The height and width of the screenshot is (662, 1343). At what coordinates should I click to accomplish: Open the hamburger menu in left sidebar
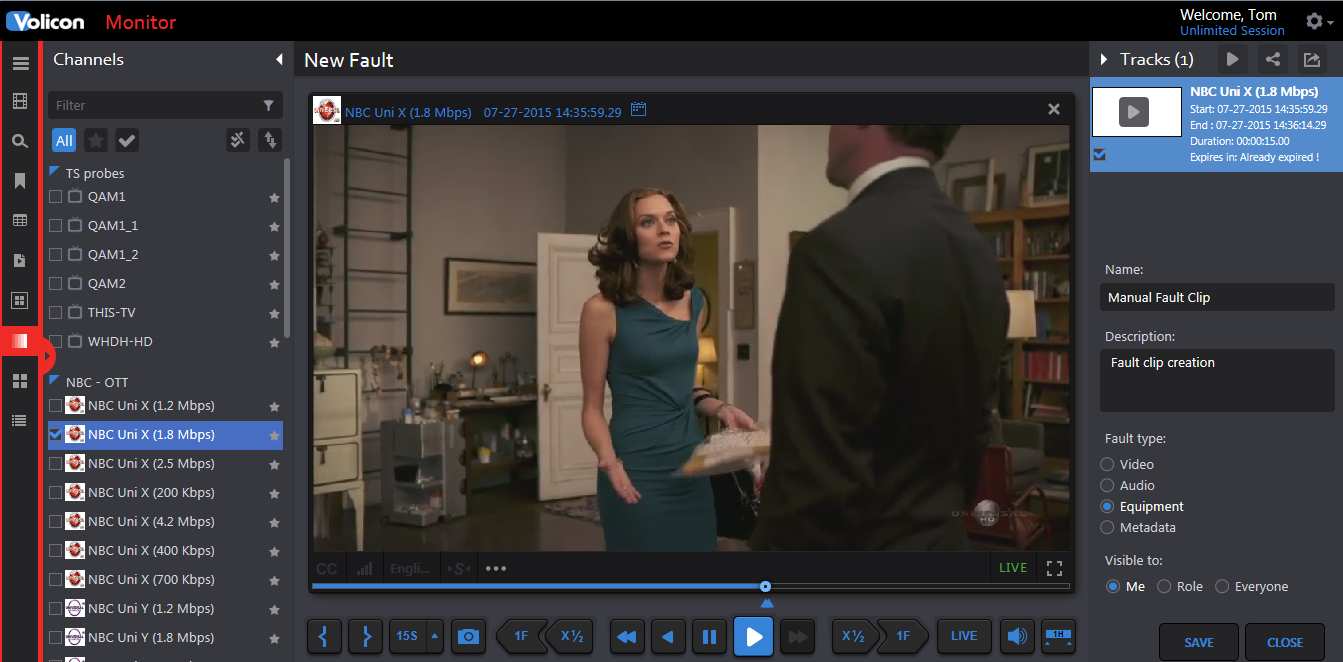point(20,64)
